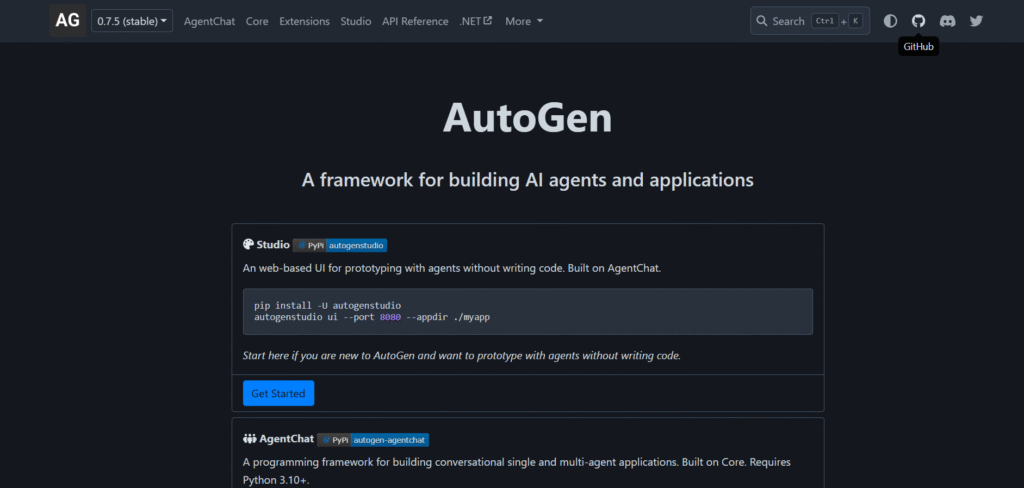Open the .NET external link
The height and width of the screenshot is (488, 1024).
coord(475,21)
